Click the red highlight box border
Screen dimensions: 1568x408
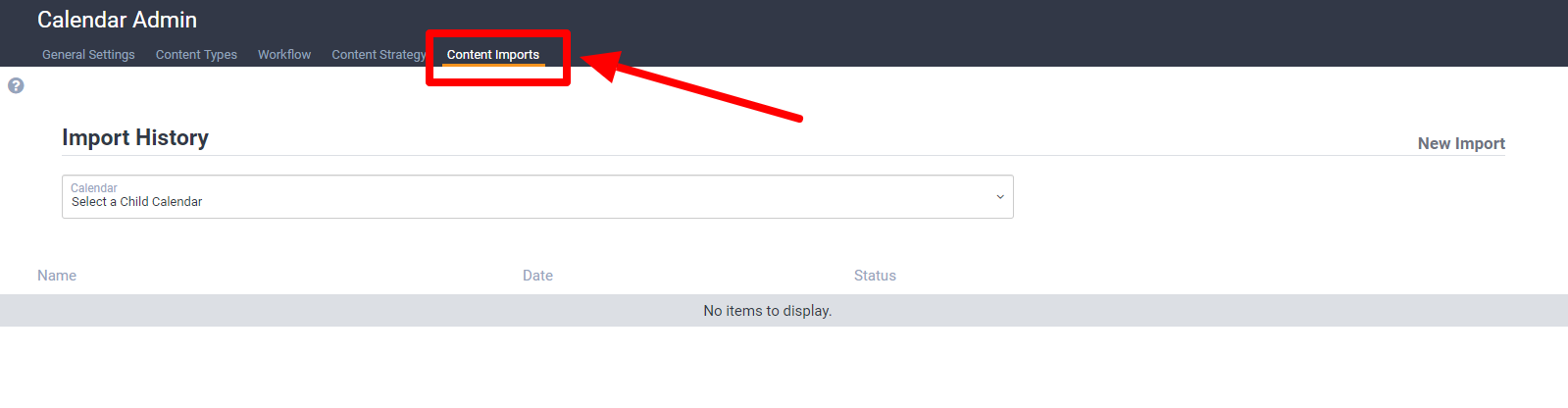tap(498, 33)
